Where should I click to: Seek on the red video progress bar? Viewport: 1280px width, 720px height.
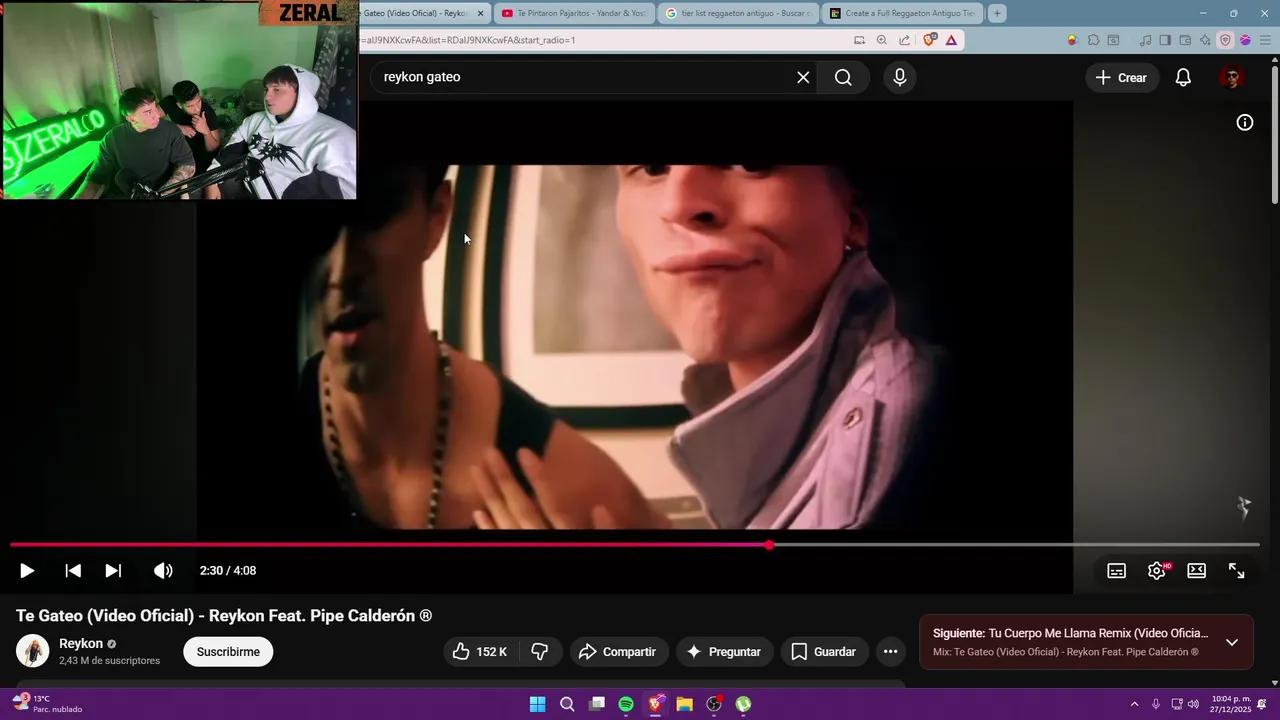[x=634, y=545]
